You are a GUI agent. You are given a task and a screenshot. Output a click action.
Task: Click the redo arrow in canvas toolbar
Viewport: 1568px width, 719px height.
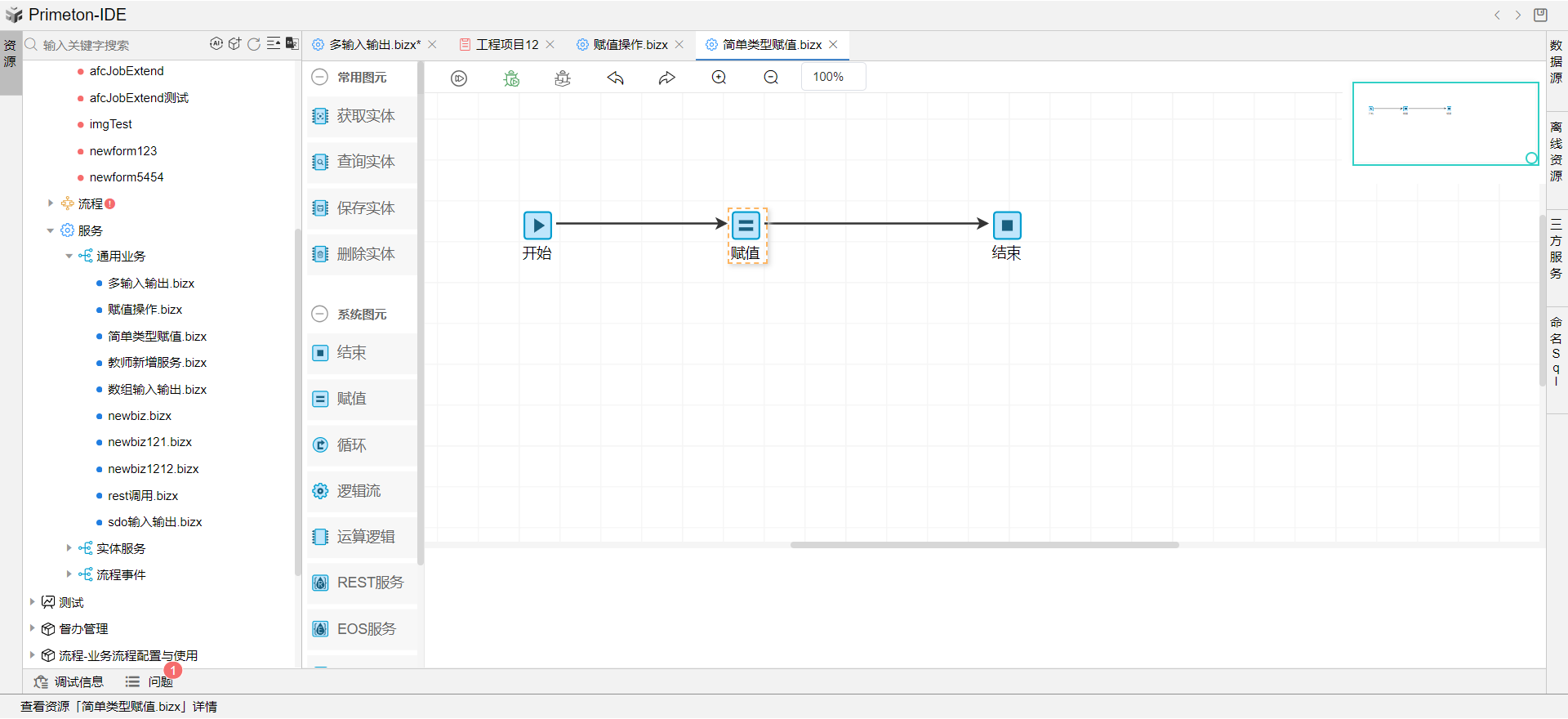pos(667,78)
